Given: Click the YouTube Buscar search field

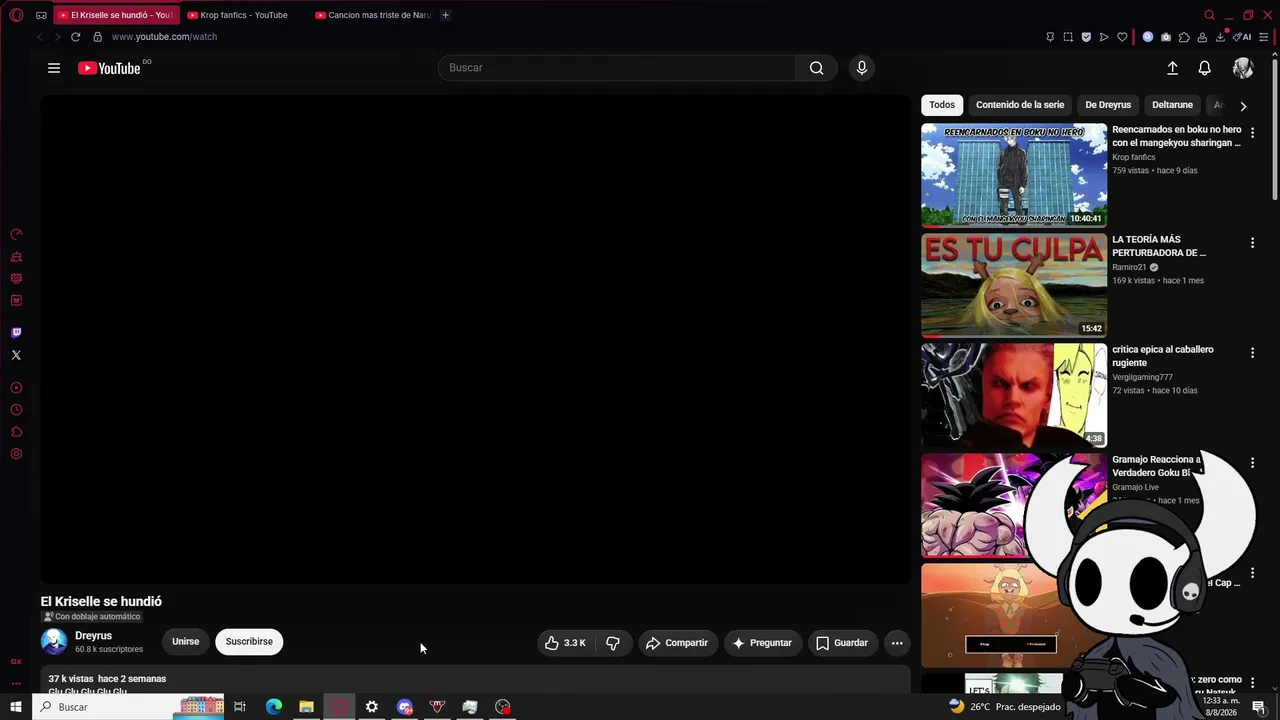Looking at the screenshot, I should click(x=617, y=68).
